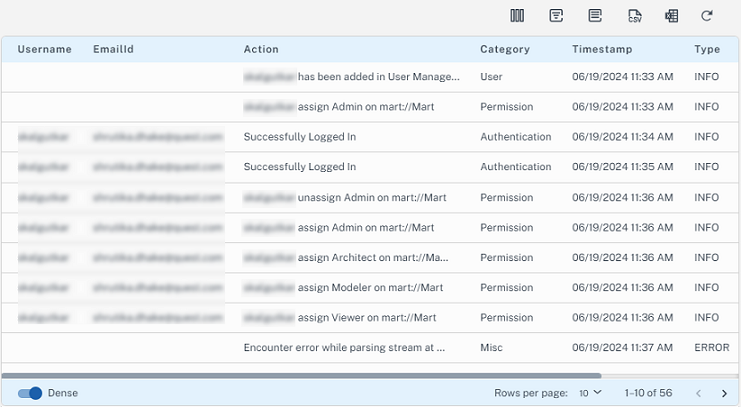Screen dimensions: 741x407
Task: Export the table to Excel
Action: tap(671, 16)
